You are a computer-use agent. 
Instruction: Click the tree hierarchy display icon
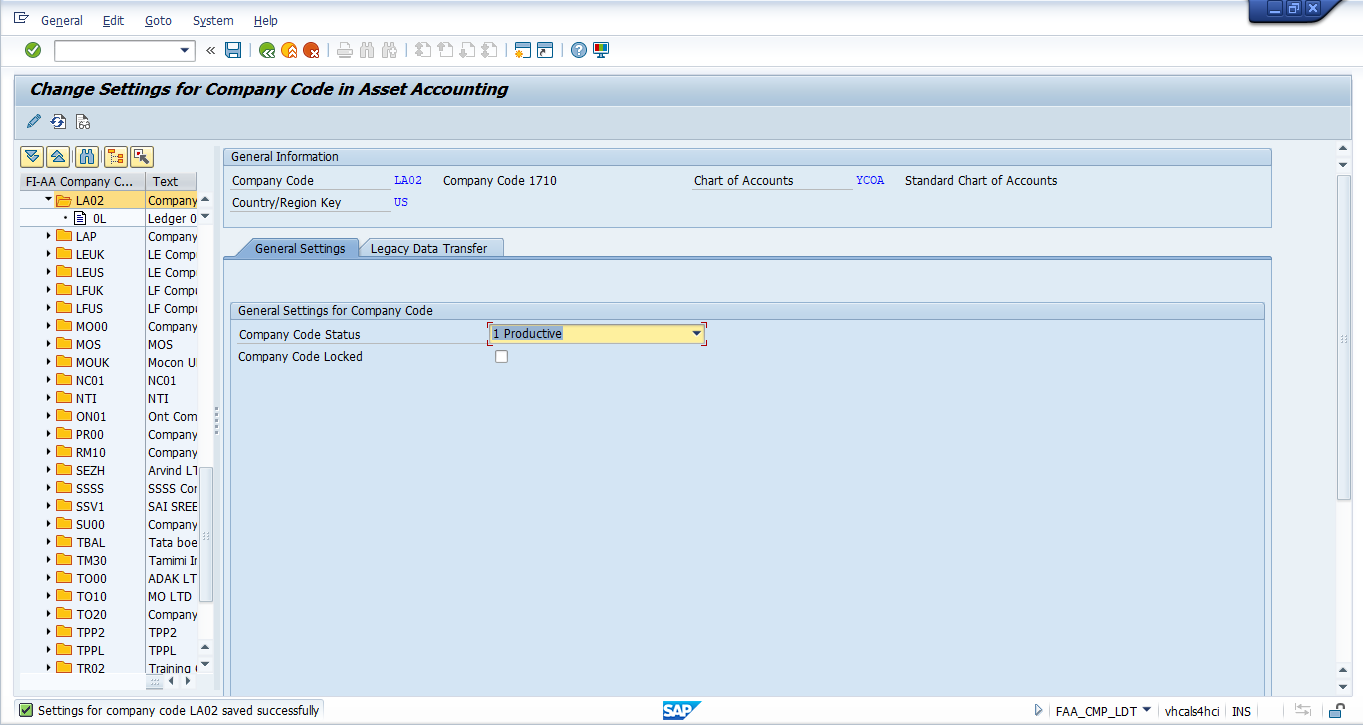point(116,156)
